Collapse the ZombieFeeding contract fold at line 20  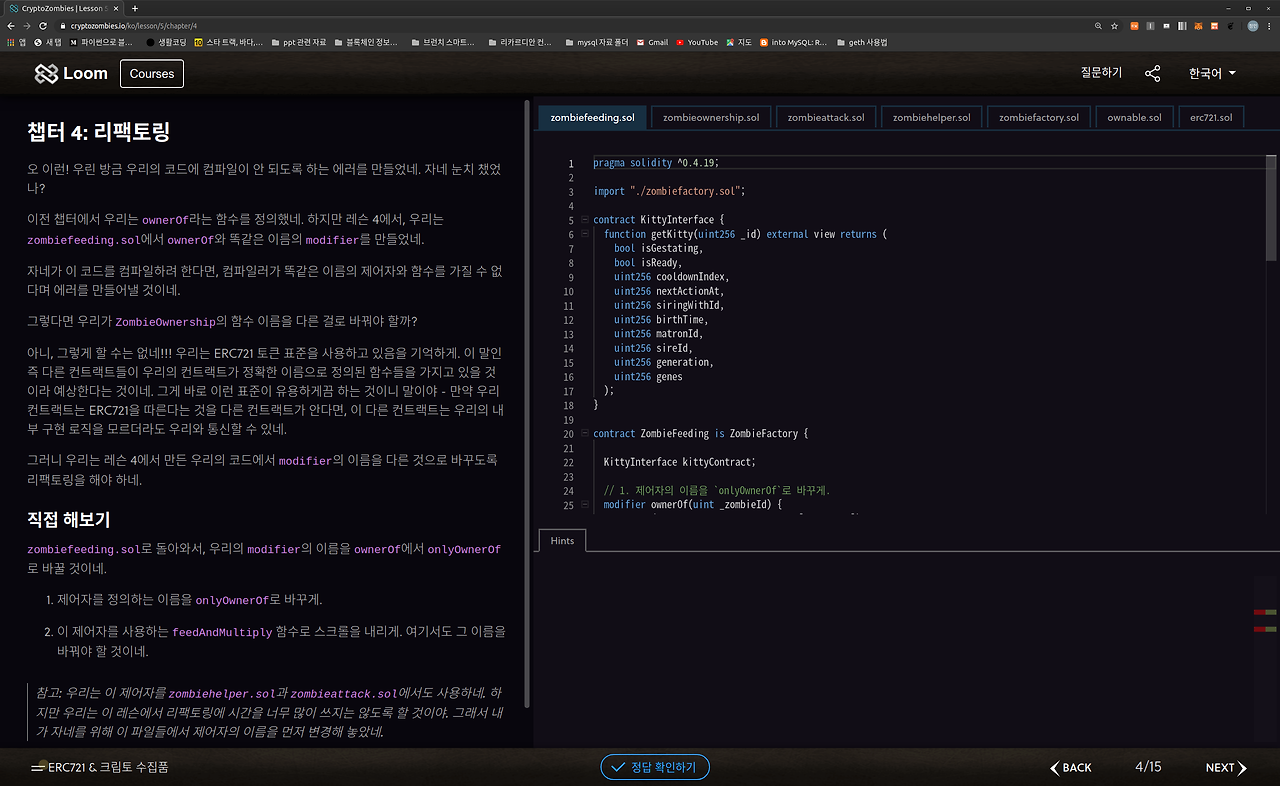tap(584, 434)
